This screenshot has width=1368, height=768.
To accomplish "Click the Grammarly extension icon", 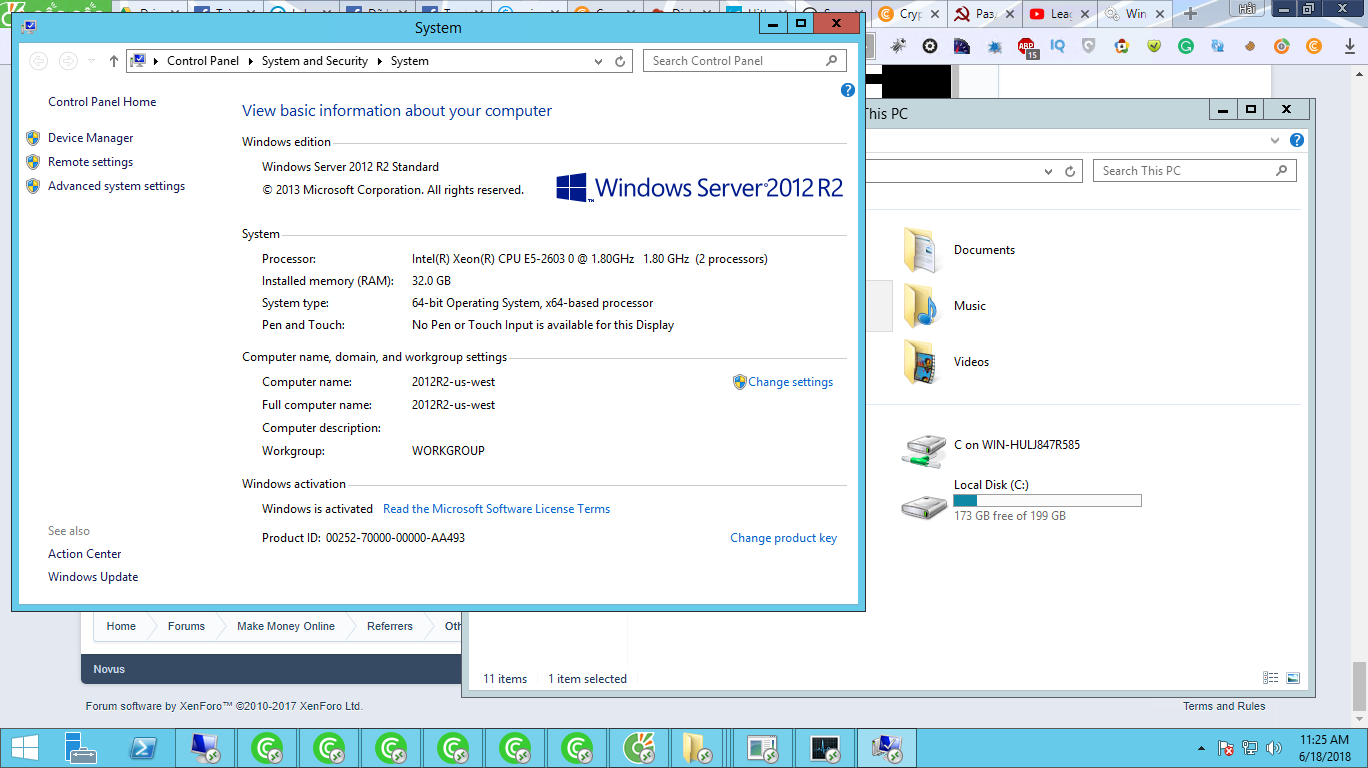I will click(x=1185, y=46).
